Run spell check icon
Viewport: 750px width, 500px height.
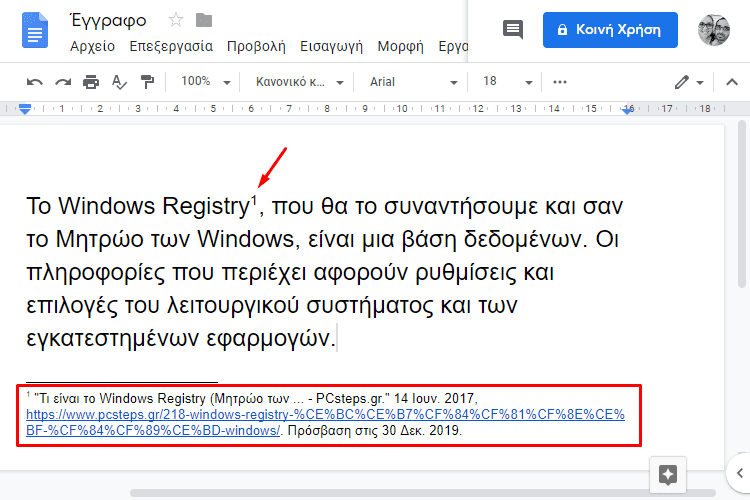[x=119, y=82]
